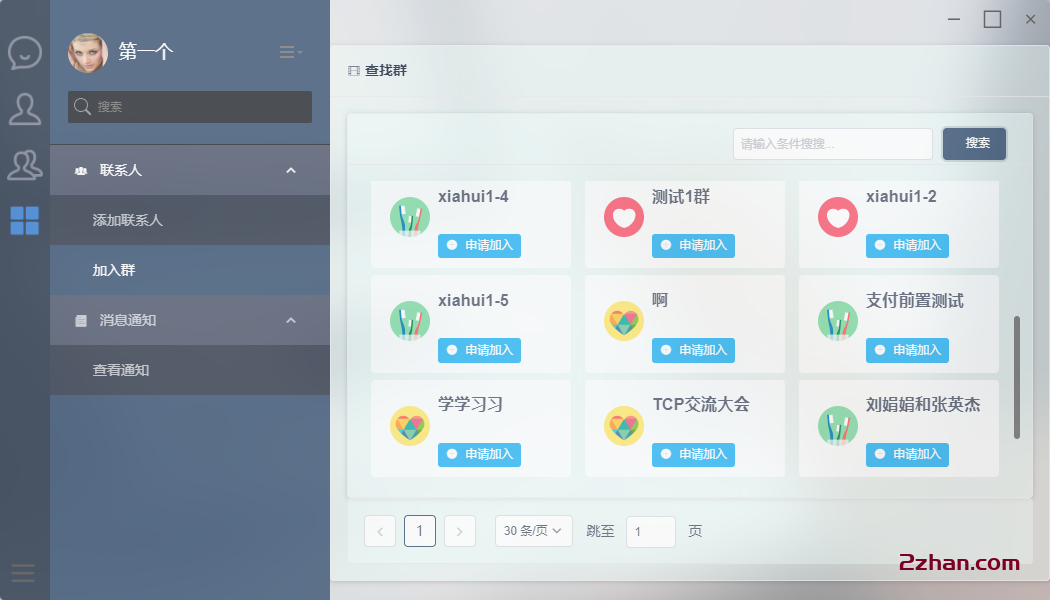Click the ice-cream avatar of TCP交流大会
The height and width of the screenshot is (600, 1050).
point(624,425)
